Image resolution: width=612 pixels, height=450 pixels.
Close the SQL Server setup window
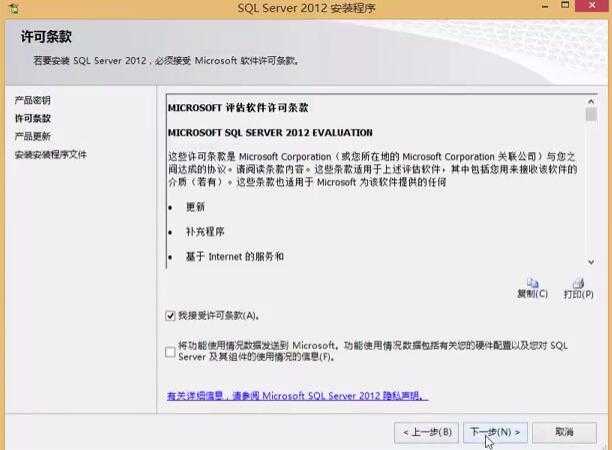tap(592, 5)
